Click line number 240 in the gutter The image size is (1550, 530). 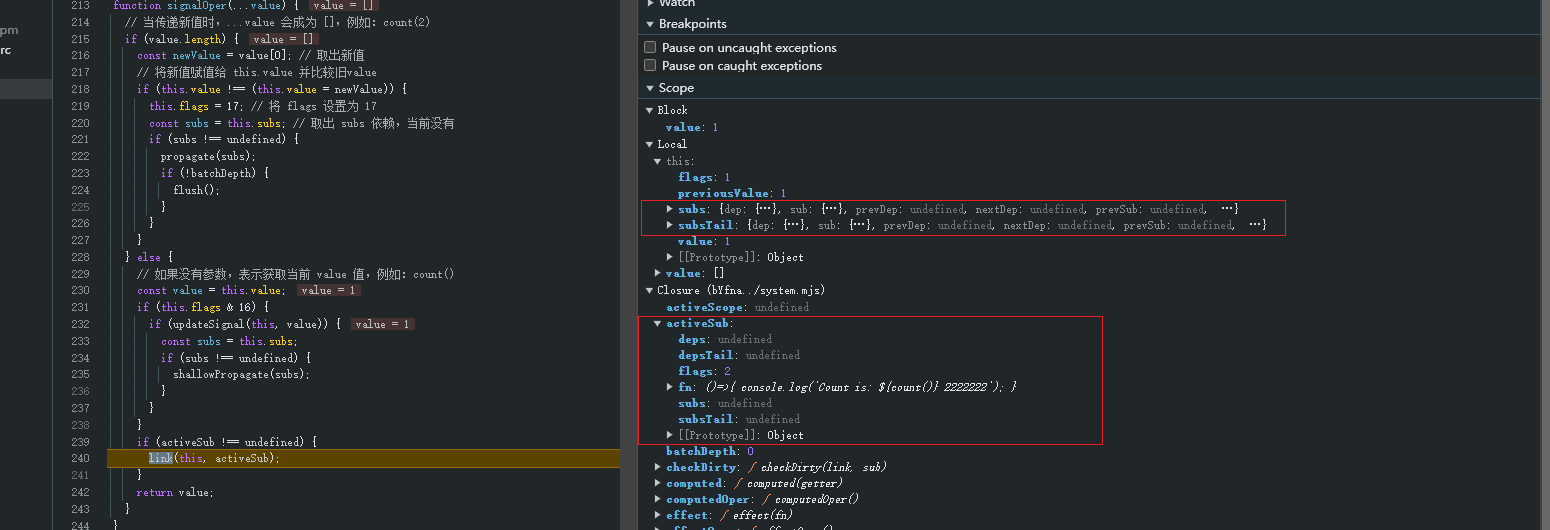coord(81,458)
